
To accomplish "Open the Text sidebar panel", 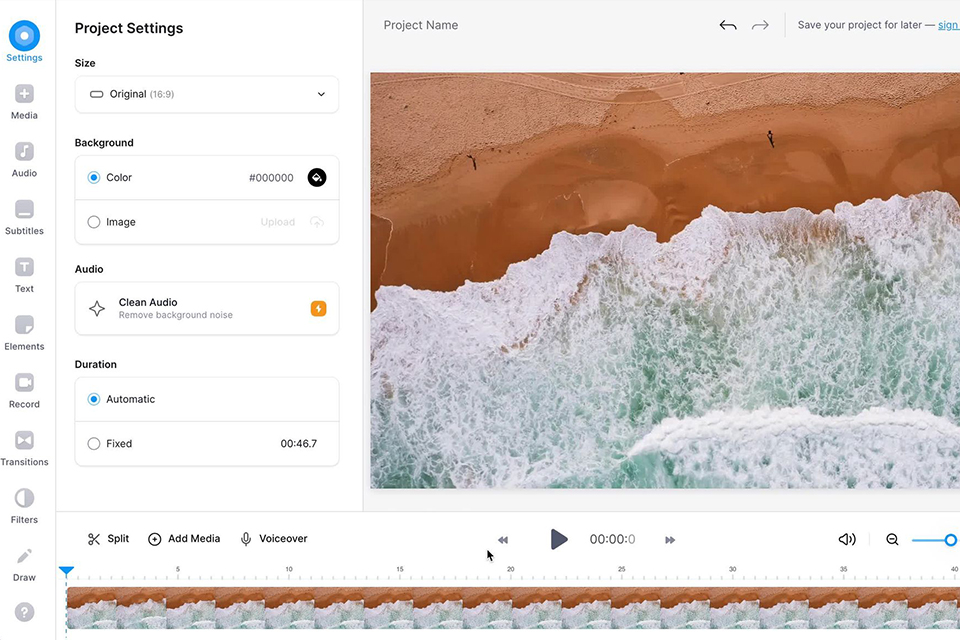I will [x=24, y=275].
